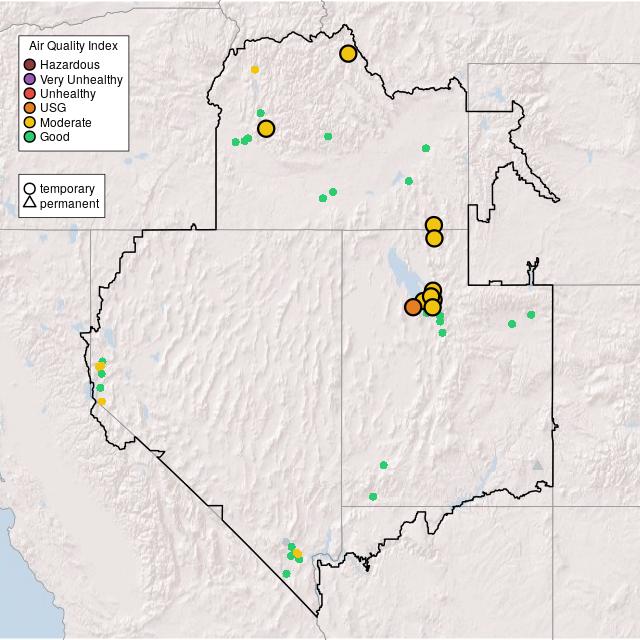The height and width of the screenshot is (640, 640).
Task: Click the "permanent" legend label text
Action: pos(69,203)
